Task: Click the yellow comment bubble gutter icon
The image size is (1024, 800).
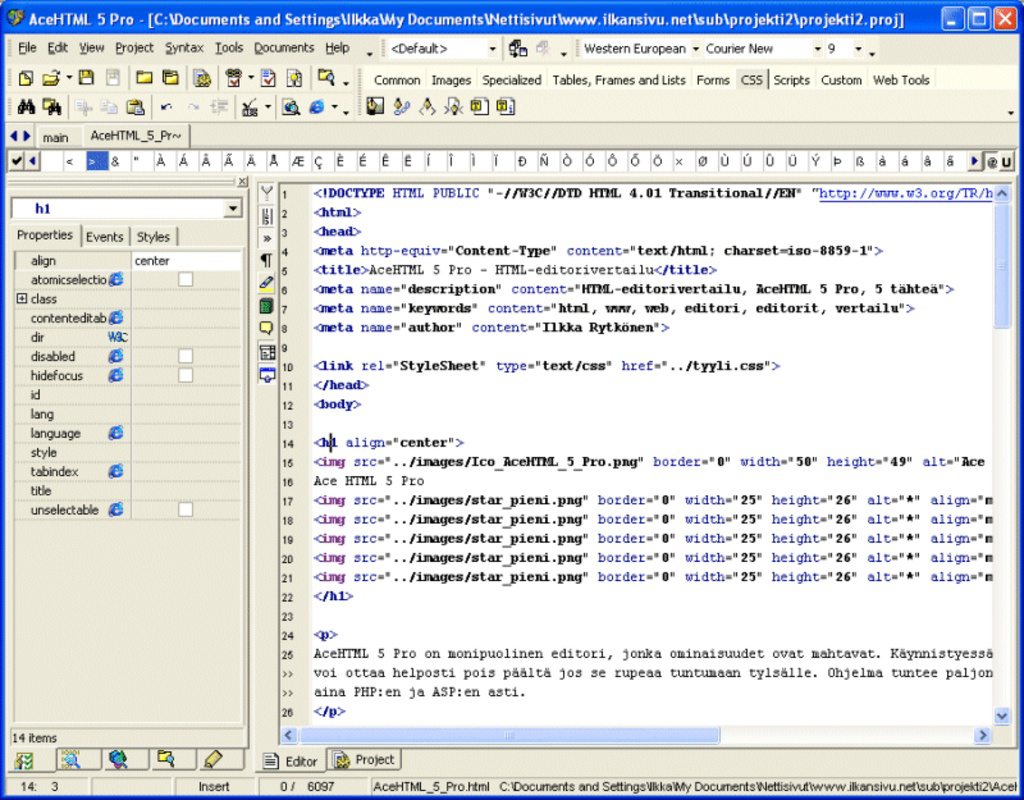Action: [x=266, y=328]
